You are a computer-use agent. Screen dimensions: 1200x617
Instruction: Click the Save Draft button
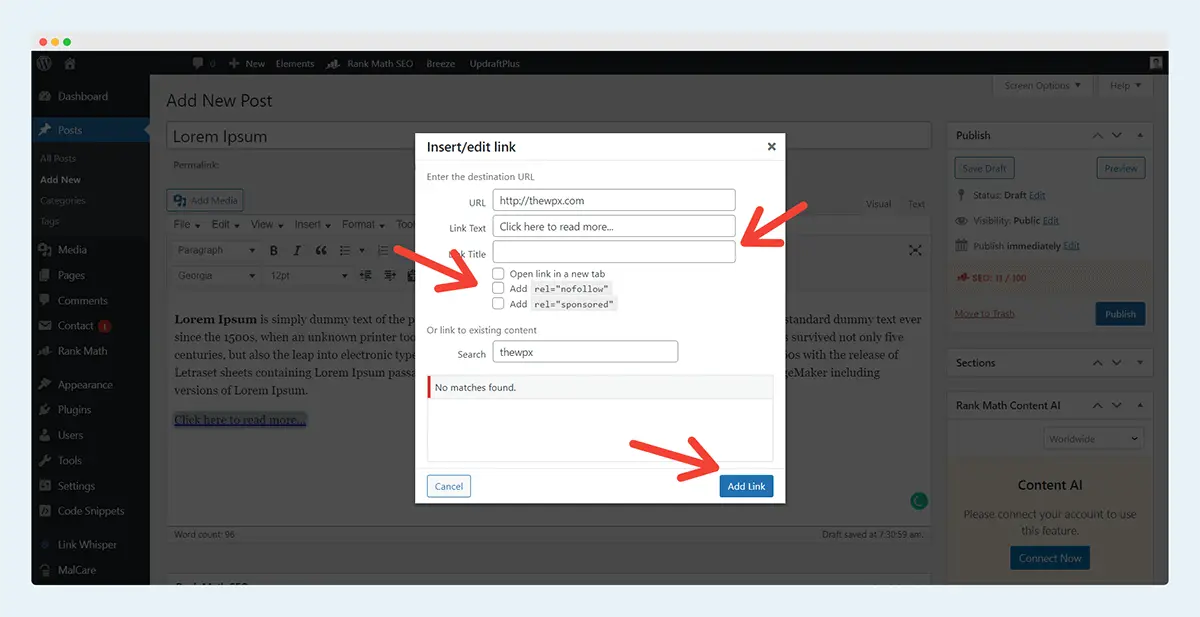click(985, 168)
